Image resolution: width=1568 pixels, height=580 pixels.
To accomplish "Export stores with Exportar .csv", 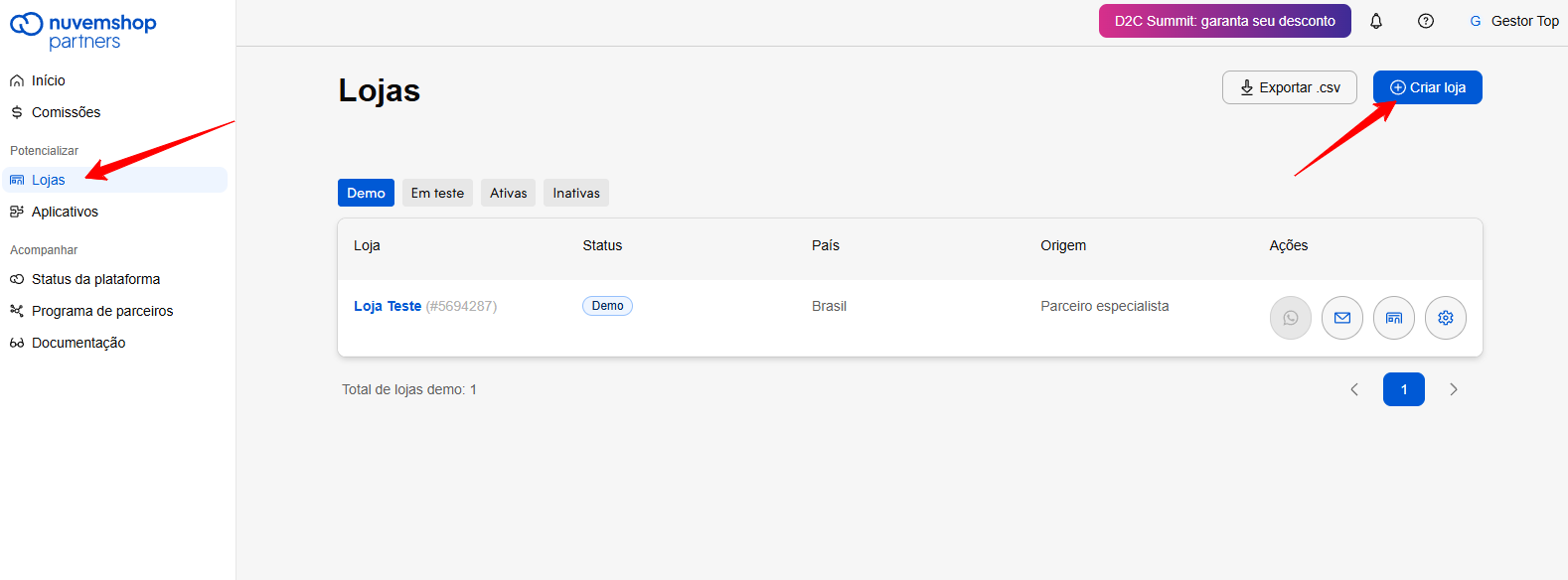I will (x=1290, y=87).
